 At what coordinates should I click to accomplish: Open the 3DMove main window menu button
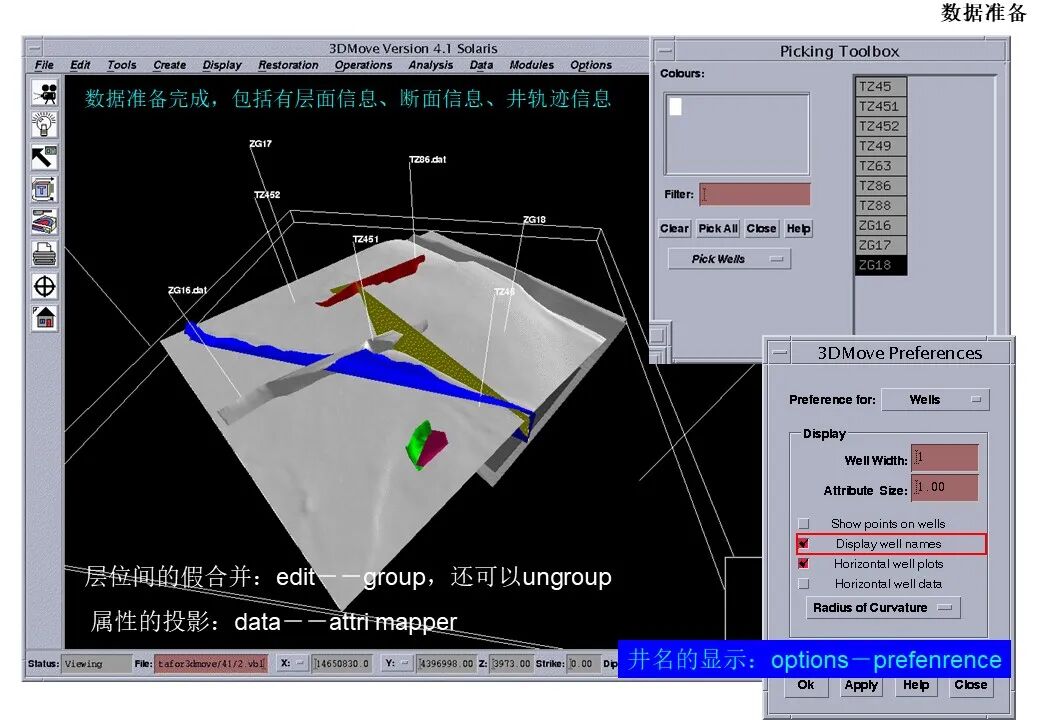tap(34, 48)
